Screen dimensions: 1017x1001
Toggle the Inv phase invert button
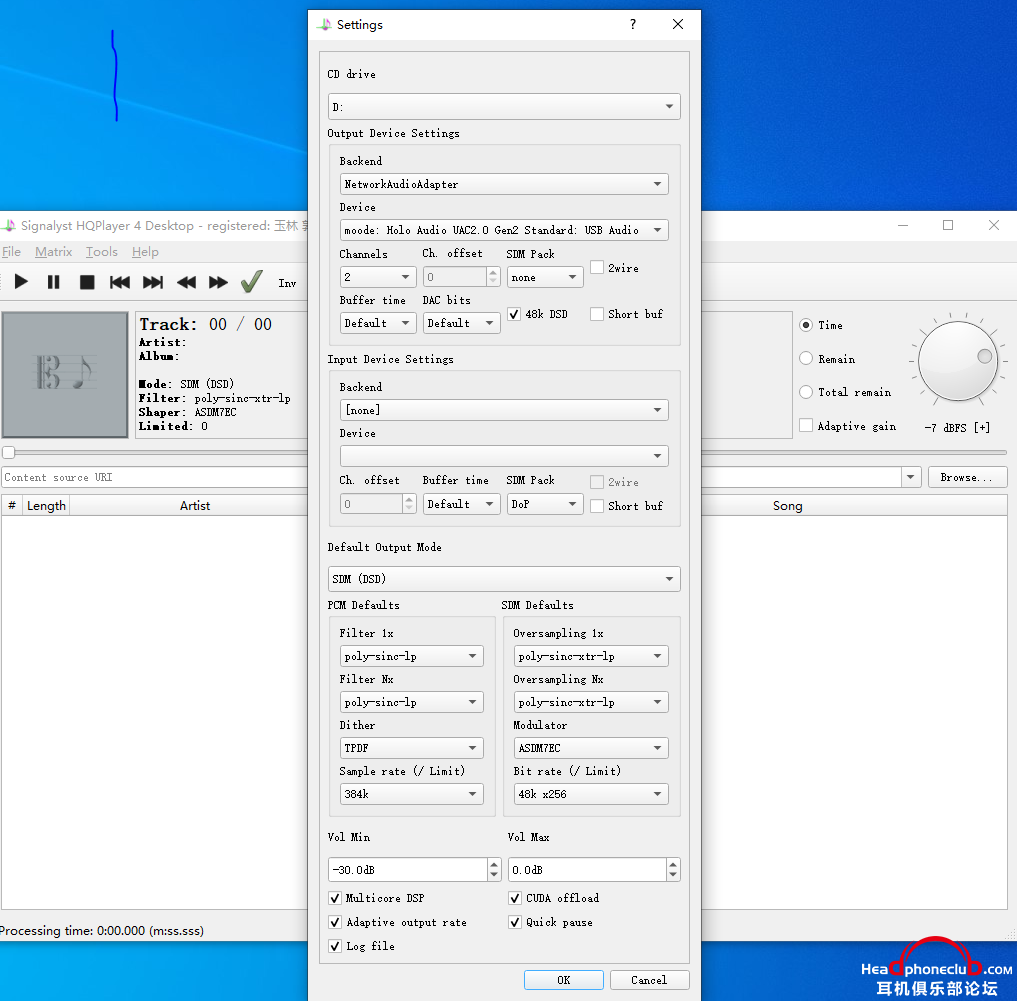[x=287, y=283]
